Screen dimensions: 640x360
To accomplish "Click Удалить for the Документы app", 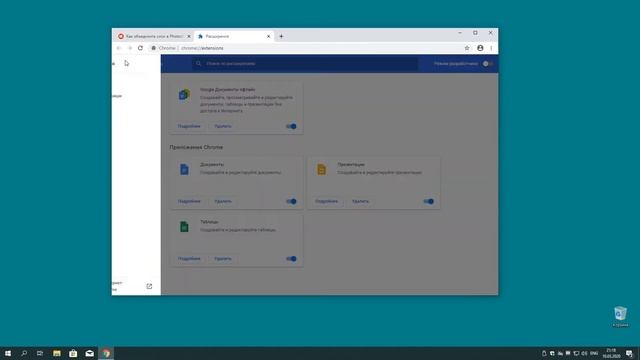I will (223, 202).
